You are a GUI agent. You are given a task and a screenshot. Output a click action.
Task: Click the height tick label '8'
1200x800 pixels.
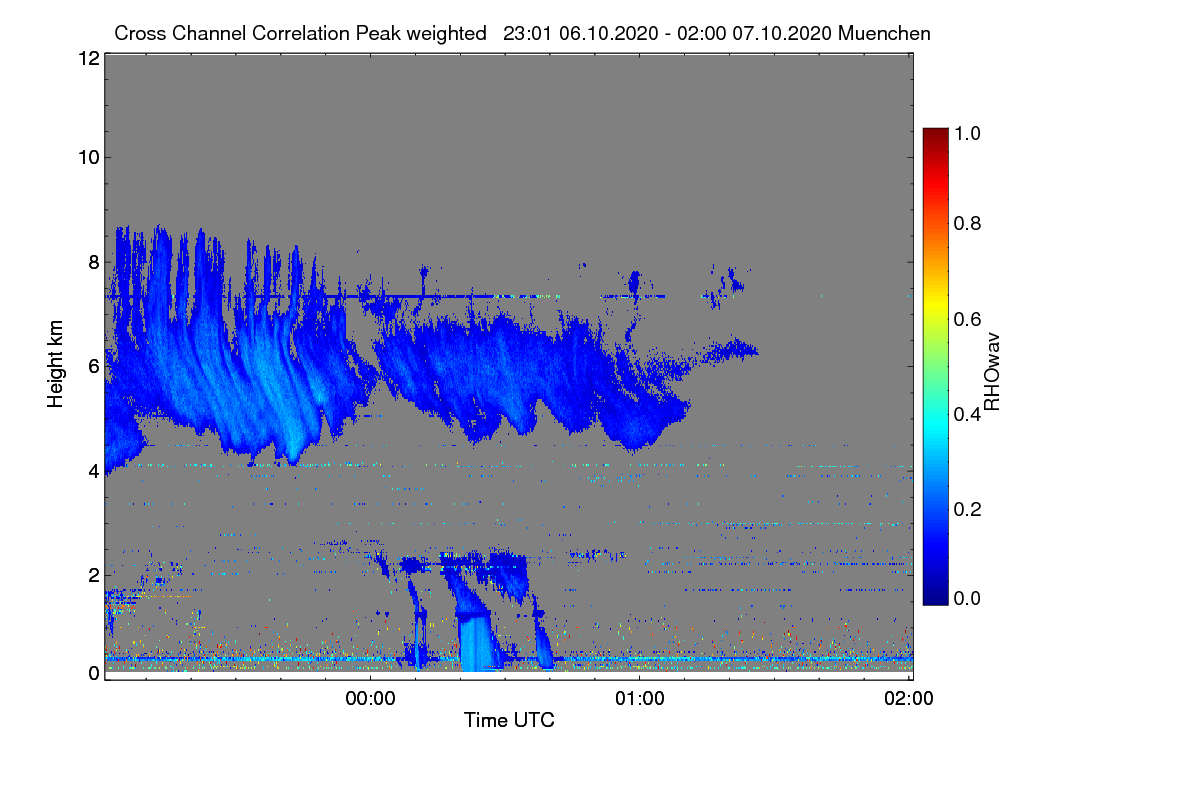[93, 262]
